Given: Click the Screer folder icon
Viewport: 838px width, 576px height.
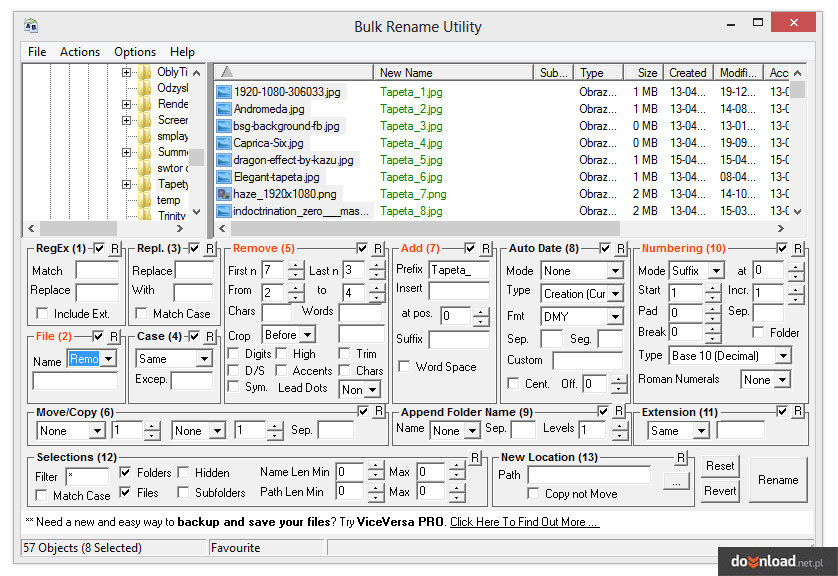Looking at the screenshot, I should [144, 120].
